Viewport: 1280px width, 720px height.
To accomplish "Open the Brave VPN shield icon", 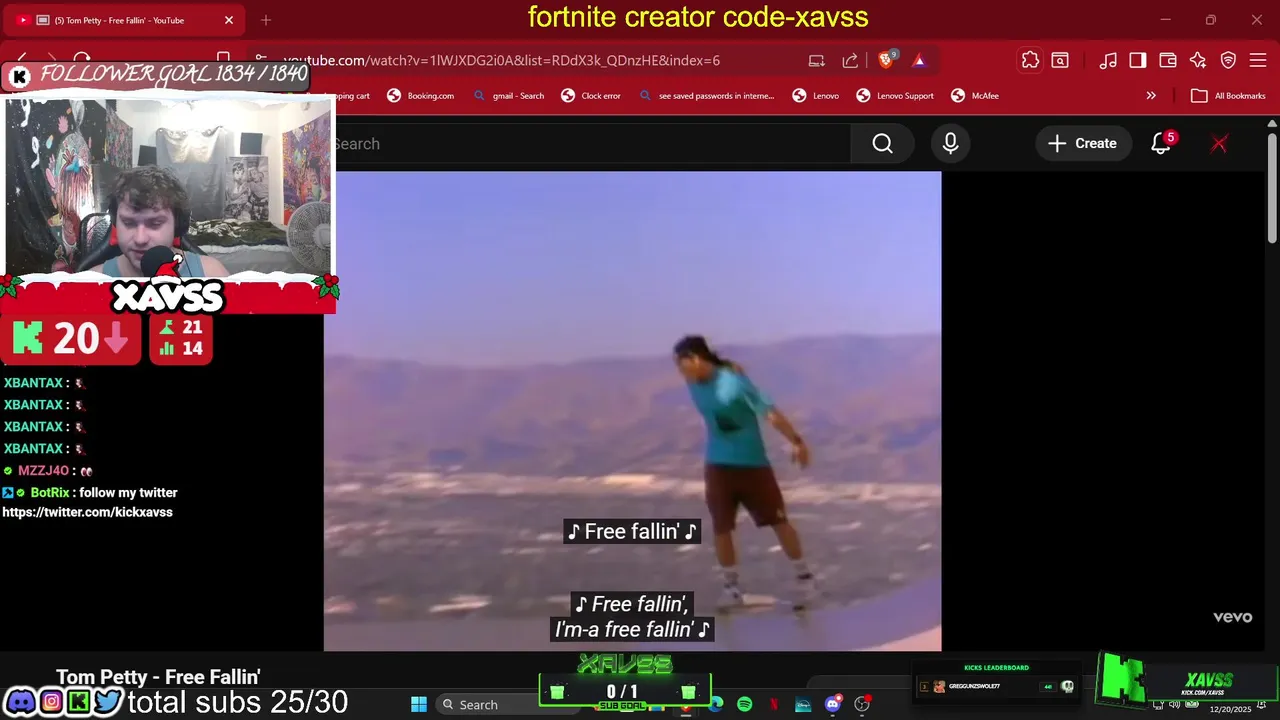I will [x=1228, y=60].
